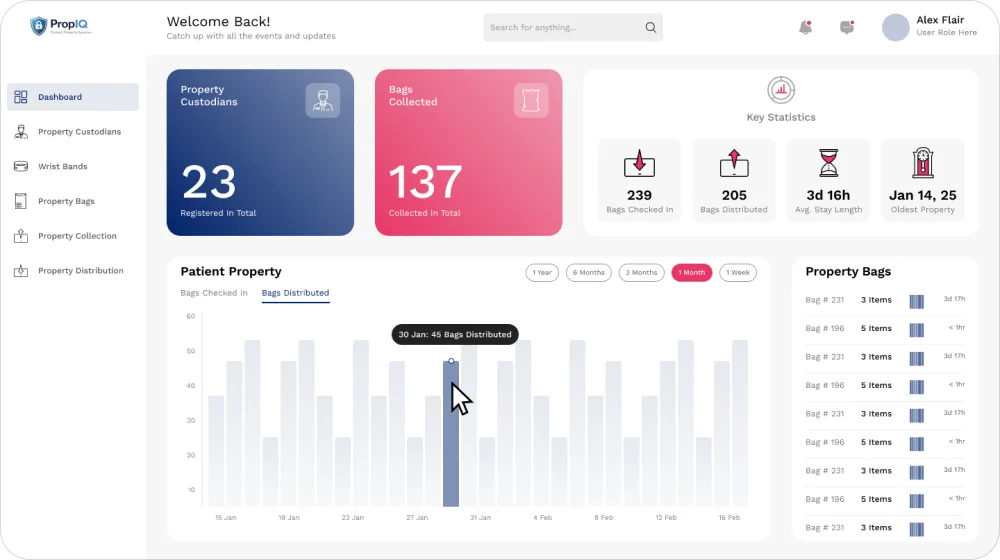Click the 4 Feb axis label
The height and width of the screenshot is (560, 1000).
tap(543, 518)
